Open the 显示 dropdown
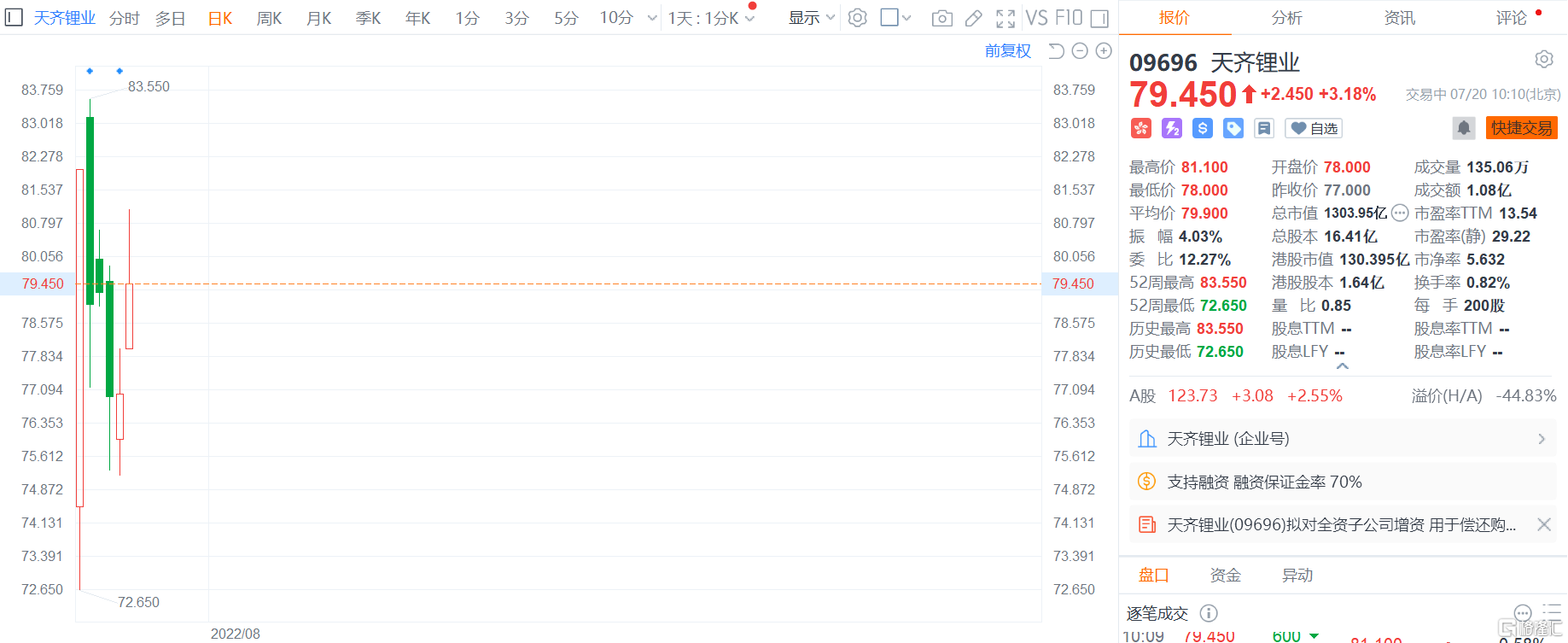 tap(811, 18)
